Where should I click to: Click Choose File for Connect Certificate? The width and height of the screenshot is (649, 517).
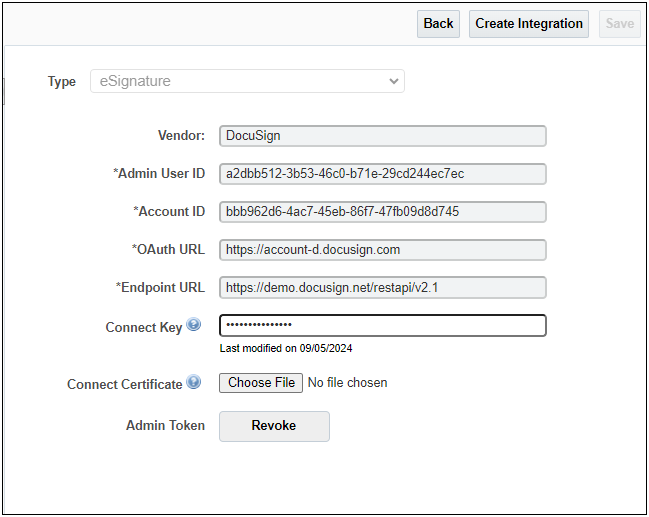coord(261,383)
